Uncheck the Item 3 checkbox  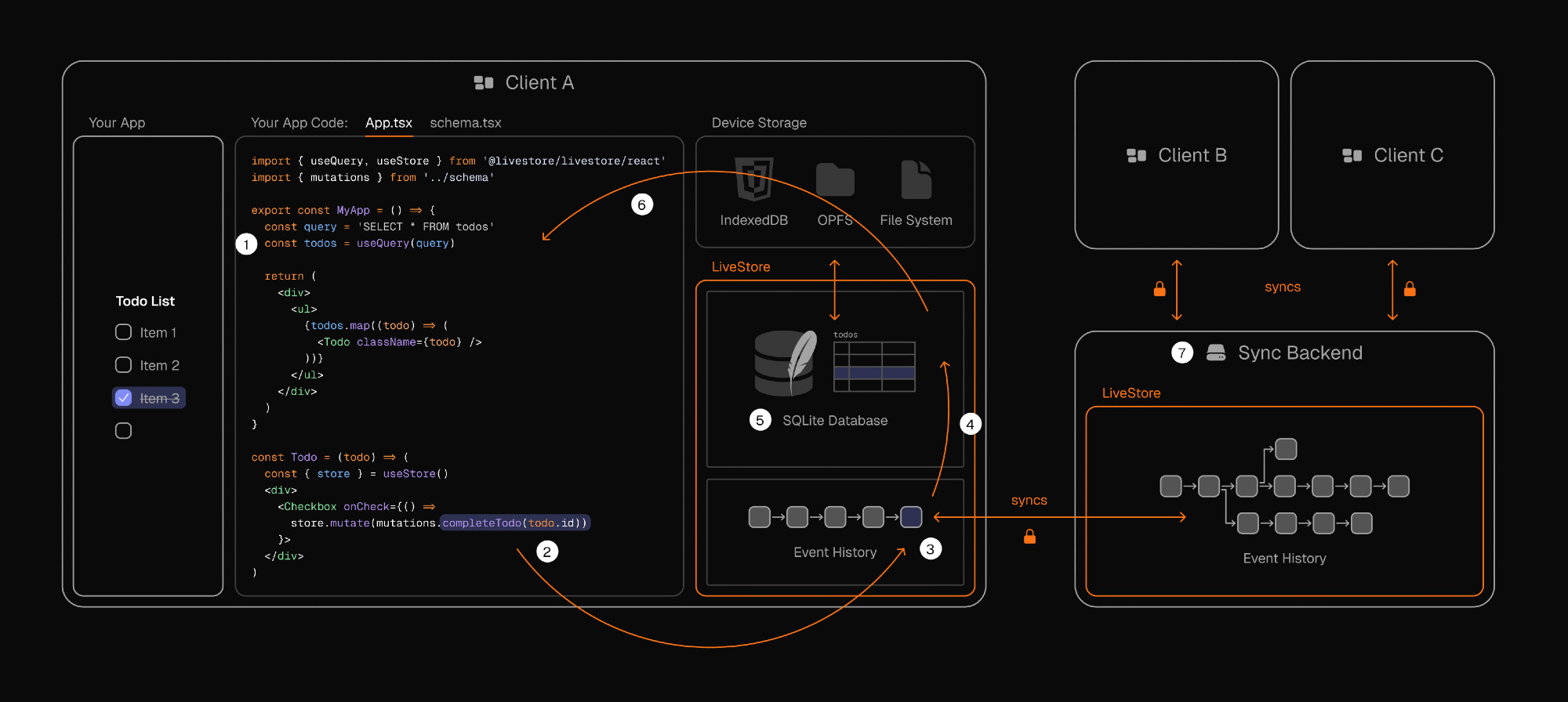[x=123, y=398]
